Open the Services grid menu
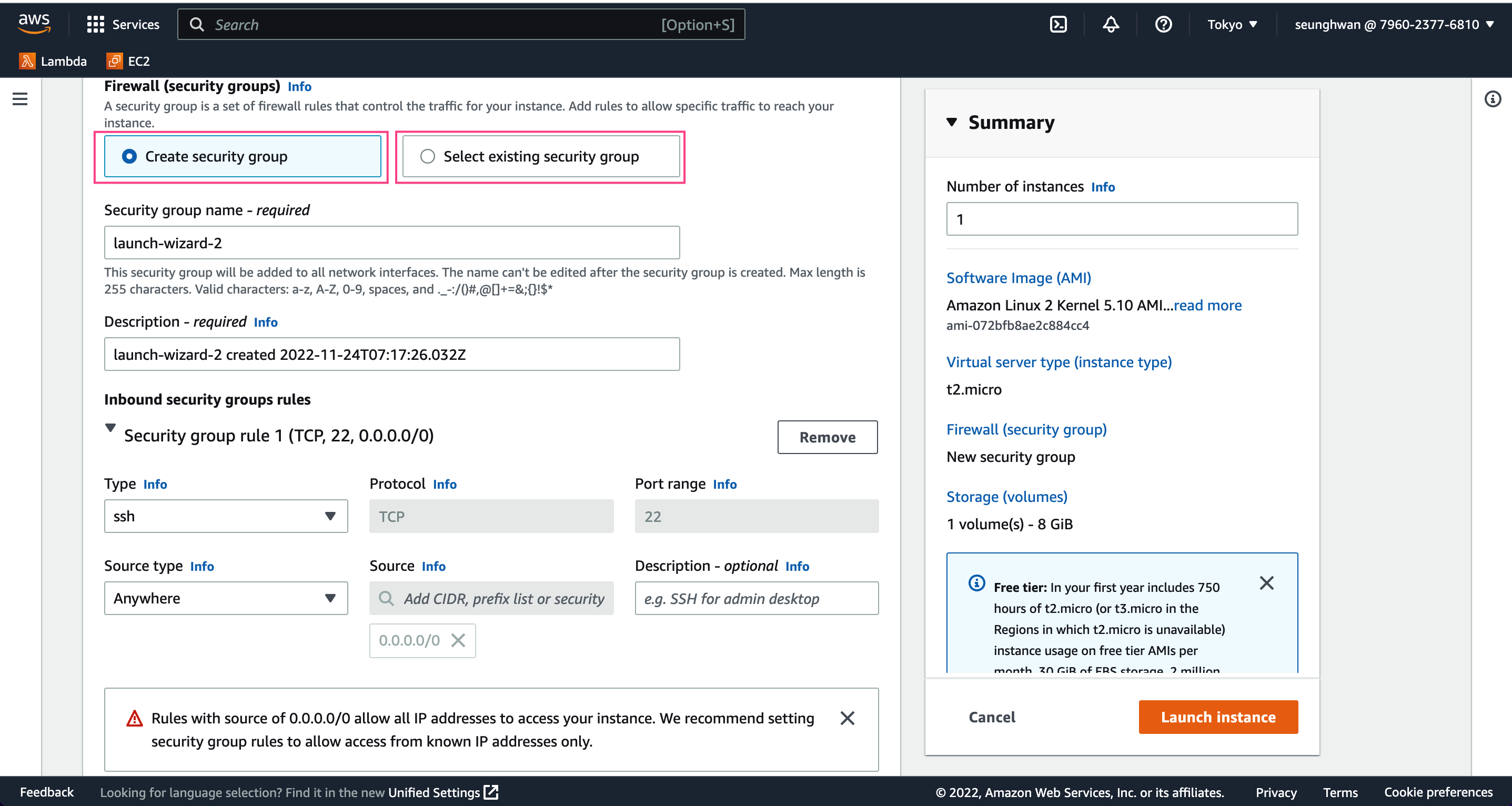Screen dimensions: 1512x806 pos(95,24)
